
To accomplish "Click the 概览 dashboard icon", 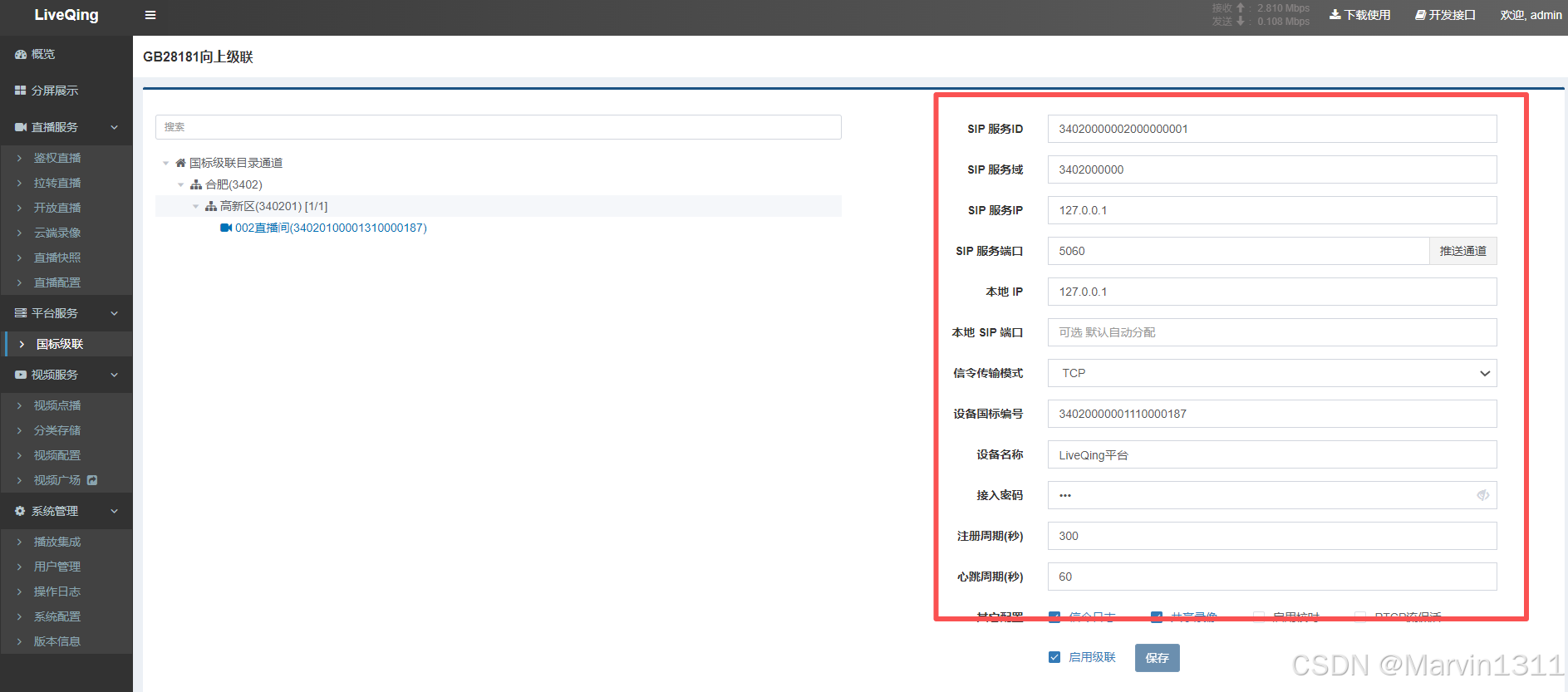I will 21,54.
